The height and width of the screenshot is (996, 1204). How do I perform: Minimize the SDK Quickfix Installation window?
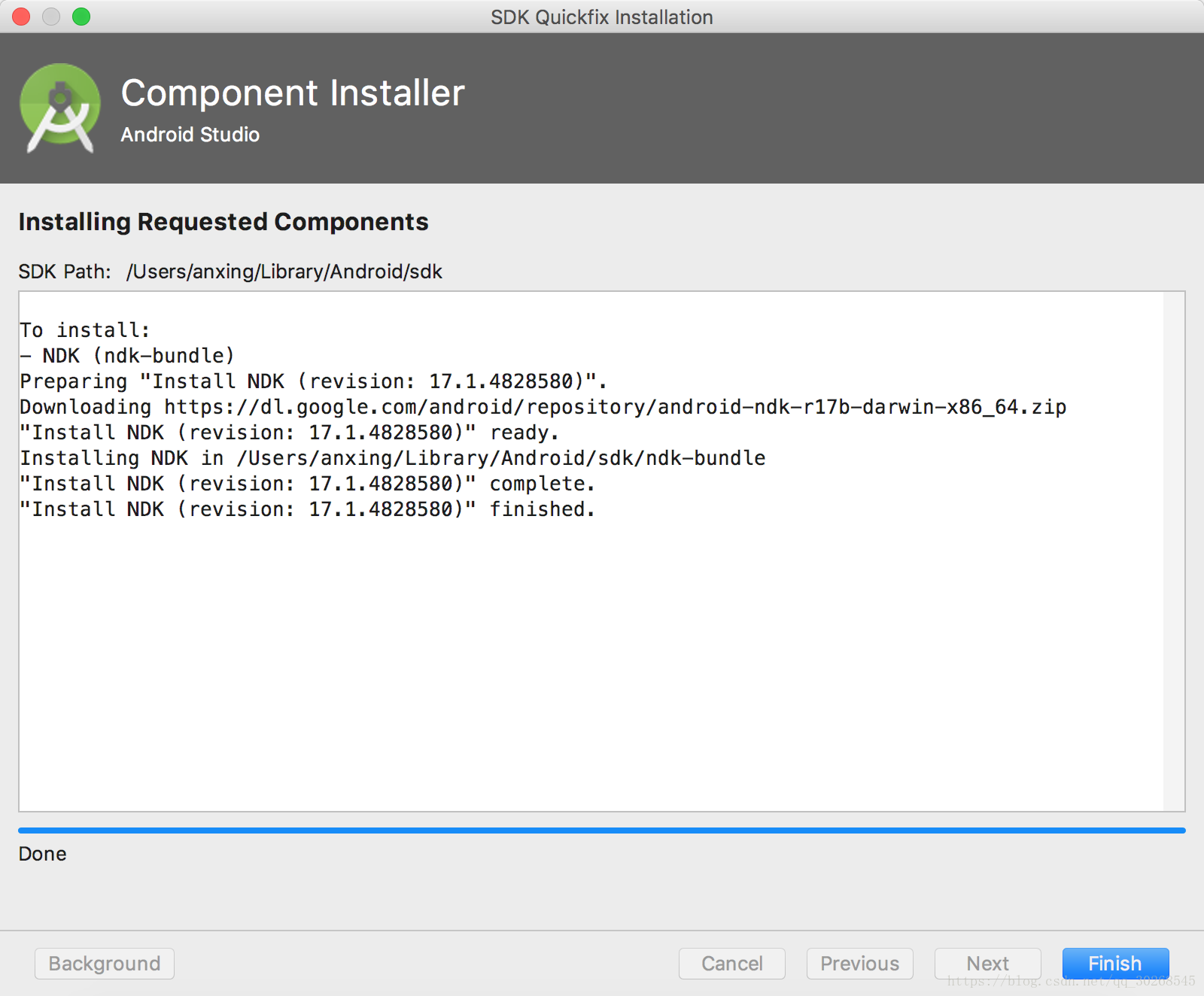[51, 17]
